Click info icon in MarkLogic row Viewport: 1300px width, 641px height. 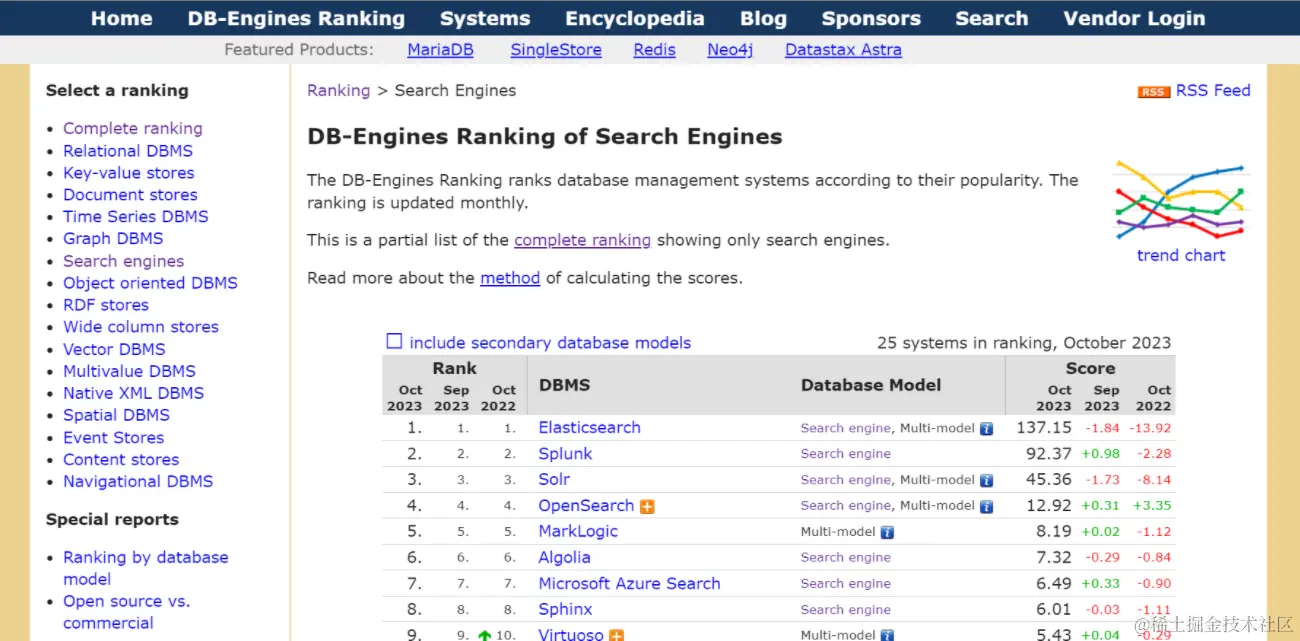click(x=887, y=532)
